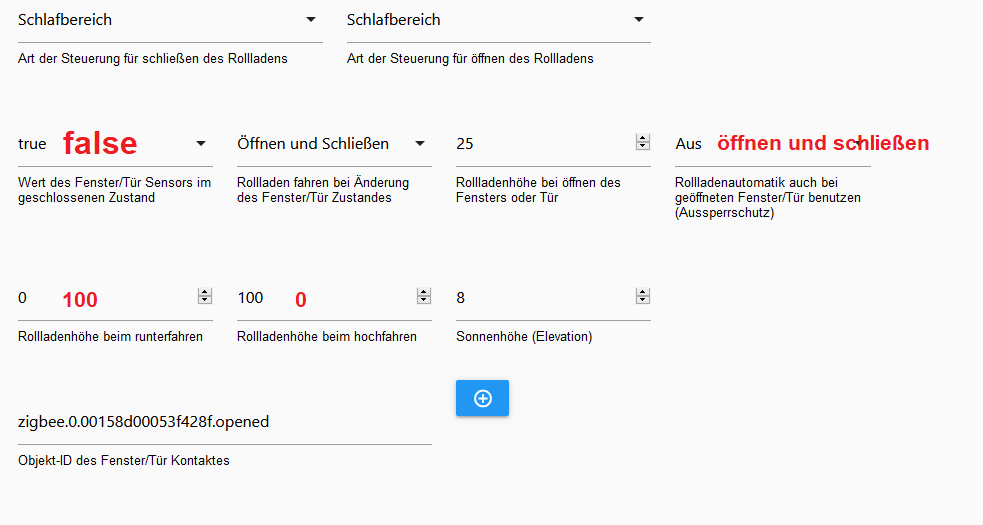Click stepper arrows for window-open shutter height 25
983x525 pixels.
[x=643, y=142]
